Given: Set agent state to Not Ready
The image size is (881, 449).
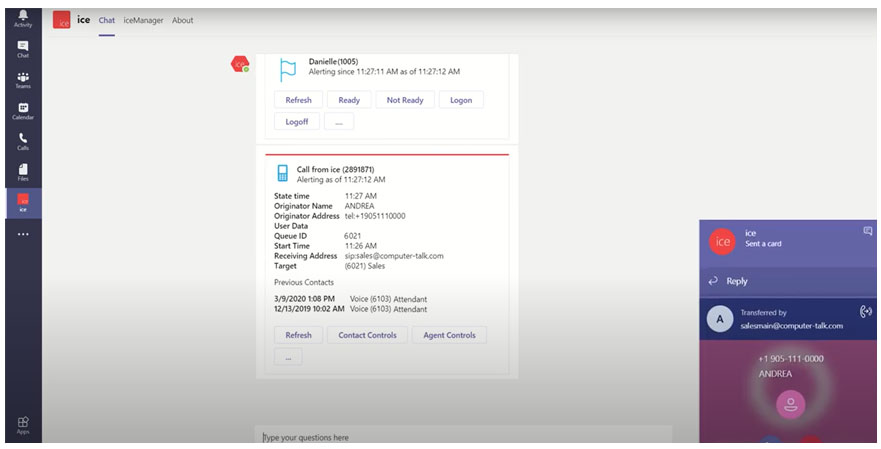Looking at the screenshot, I should (x=405, y=100).
